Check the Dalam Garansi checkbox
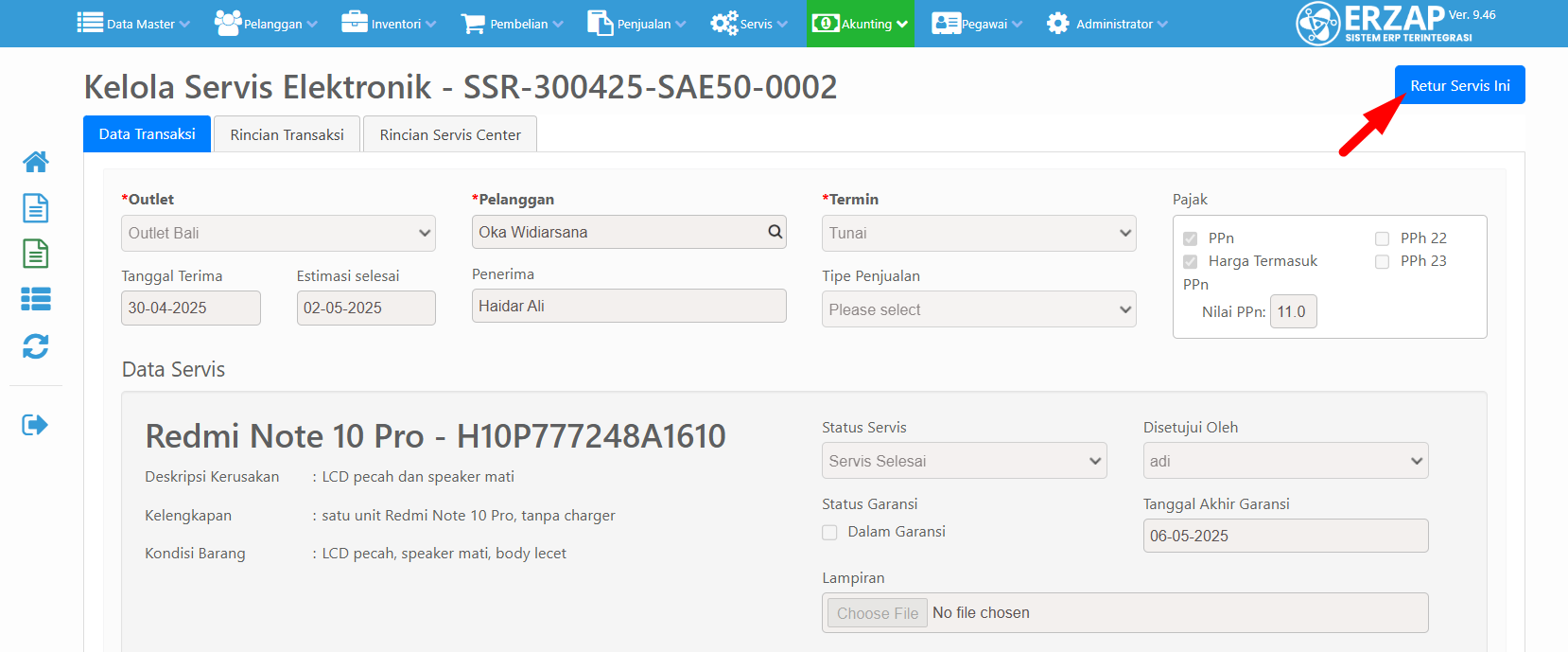 tap(829, 532)
